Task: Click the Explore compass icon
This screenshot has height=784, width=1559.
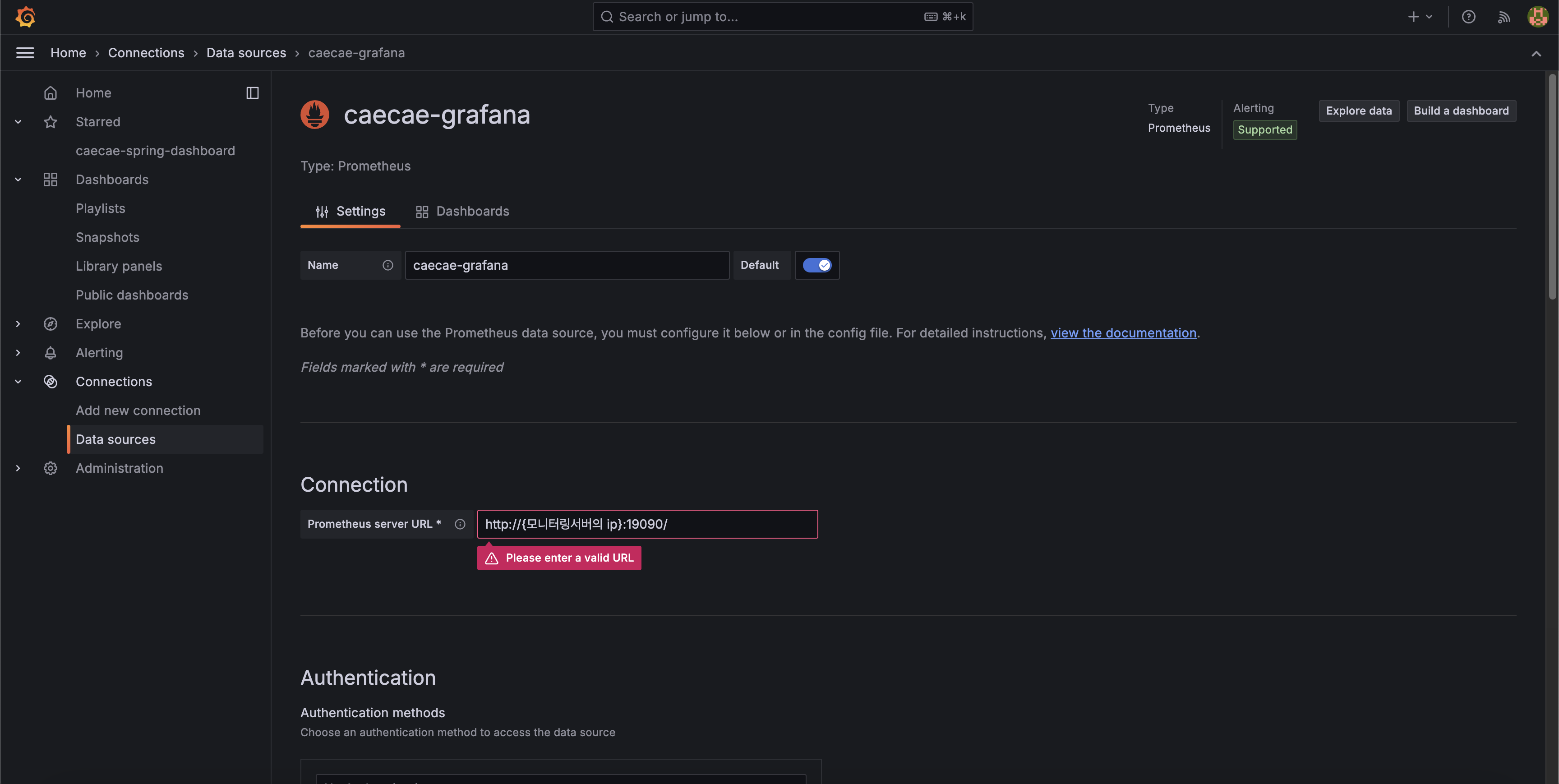Action: click(x=50, y=324)
